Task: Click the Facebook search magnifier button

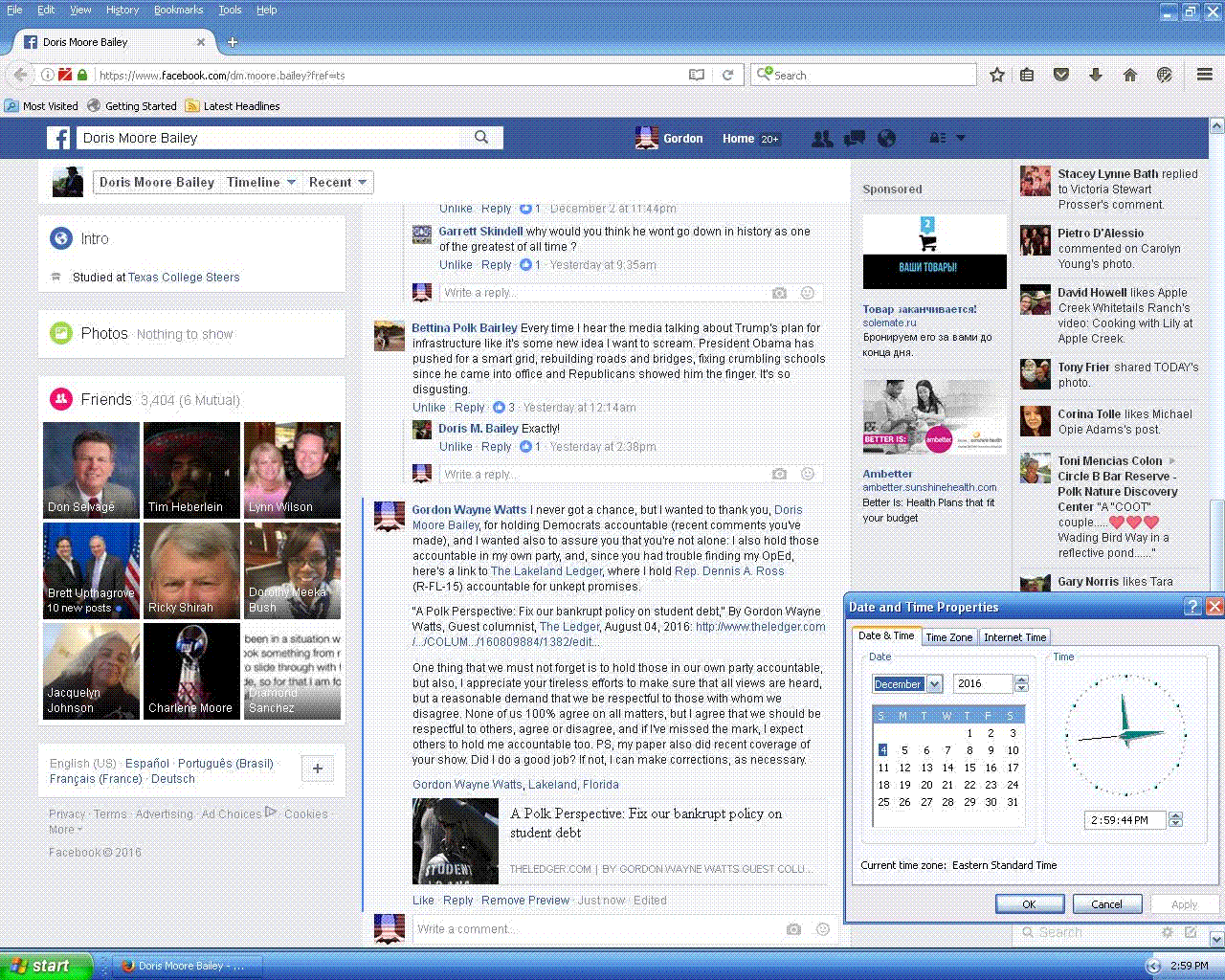Action: [482, 138]
